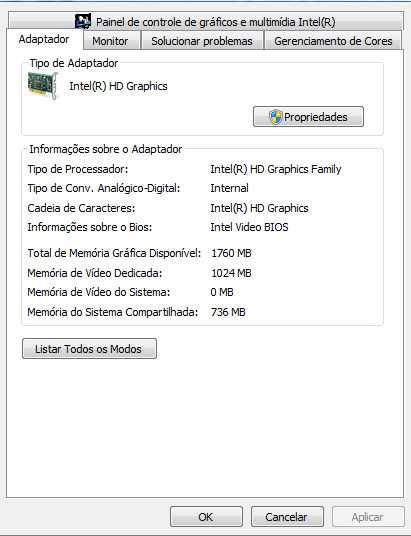Select the Intel(R) HD Graphics Family text
The height and width of the screenshot is (536, 411).
276,169
